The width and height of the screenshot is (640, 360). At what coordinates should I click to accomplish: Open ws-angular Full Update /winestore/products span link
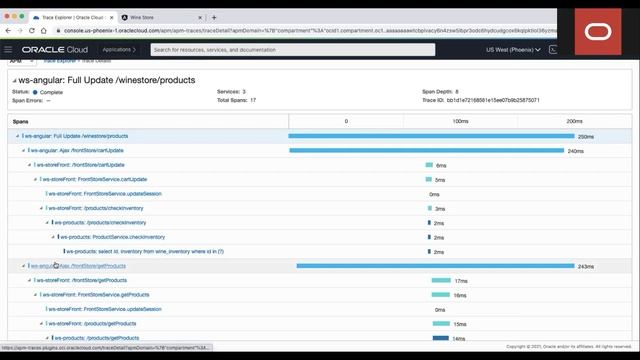click(76, 136)
